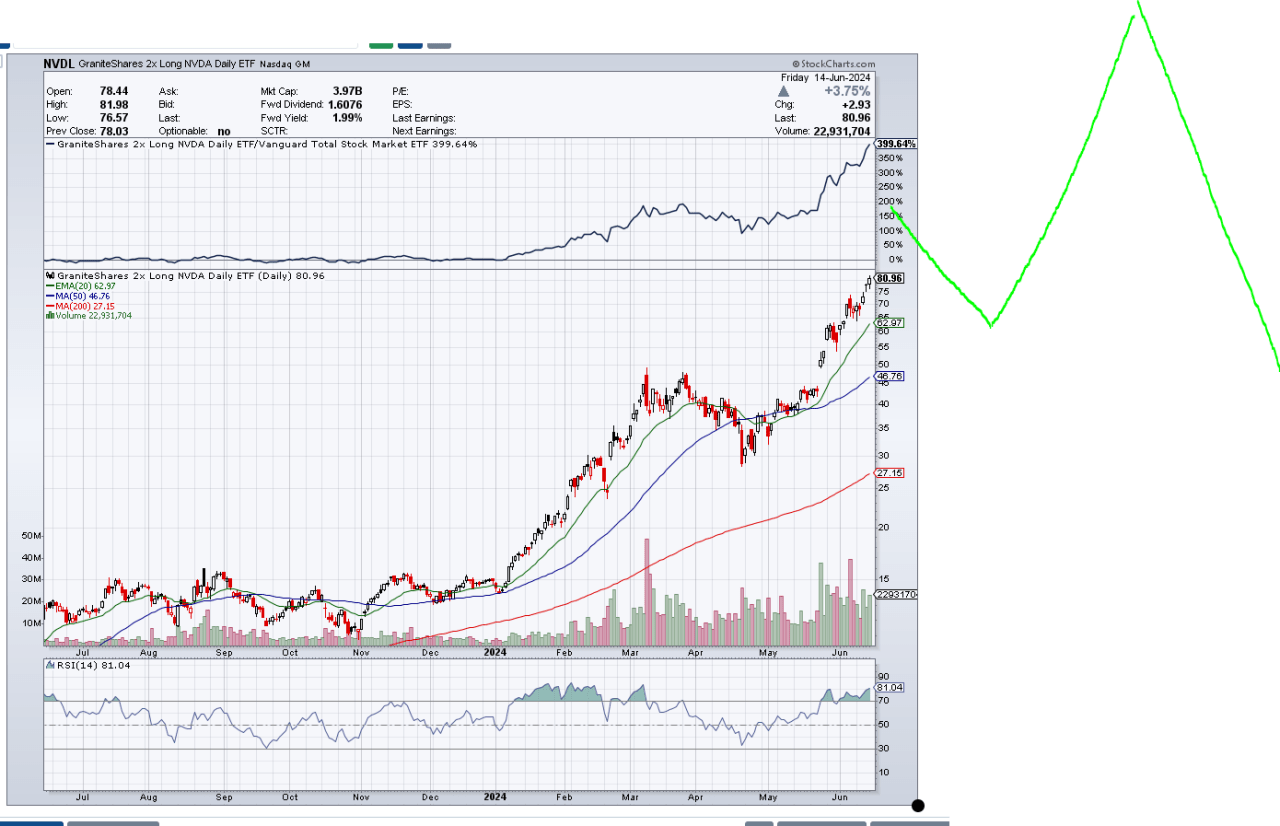This screenshot has height=826, width=1280.
Task: Click the green Volume 22,931,704 legend entry
Action: pyautogui.click(x=89, y=316)
